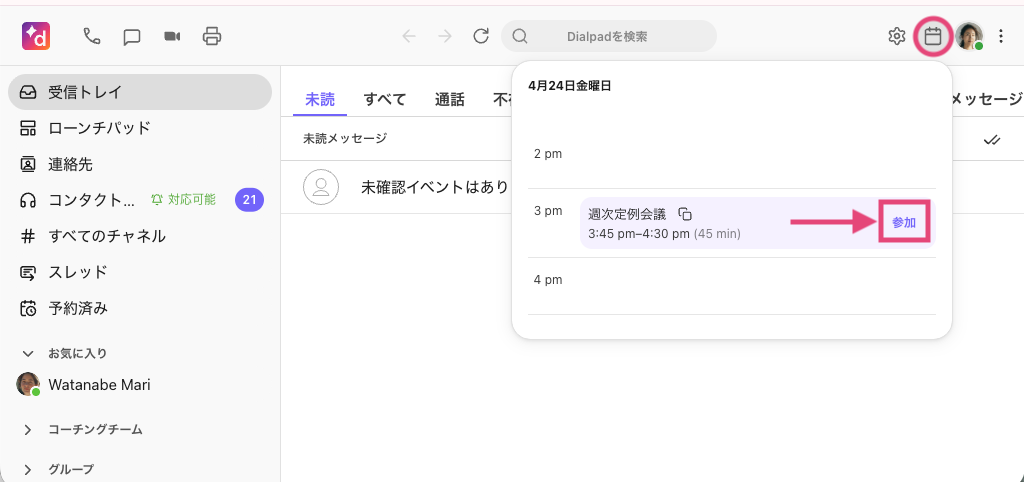
Task: Open the phone call dialer icon
Action: [92, 37]
